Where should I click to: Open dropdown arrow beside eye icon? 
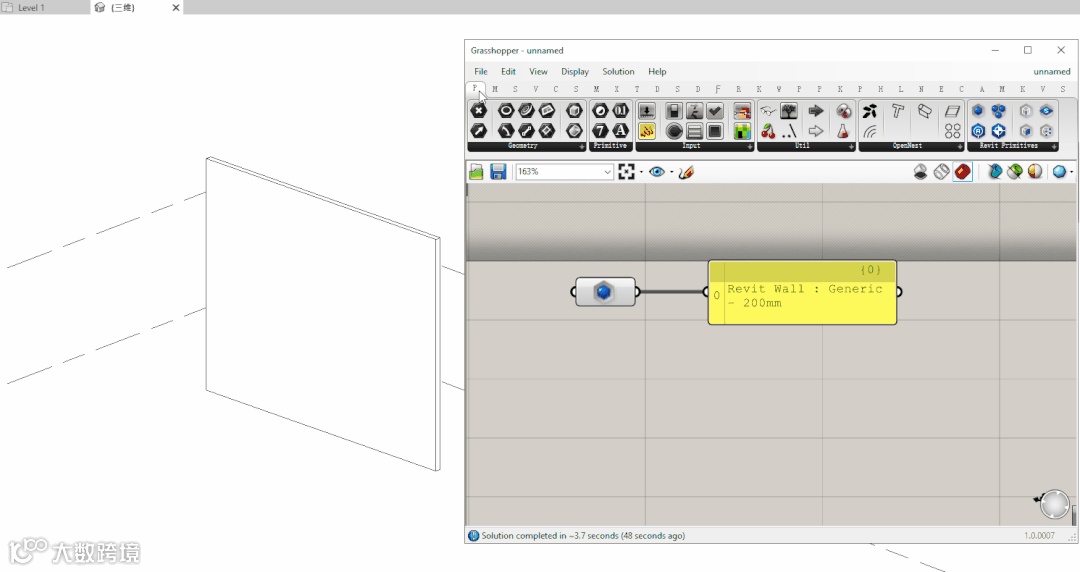[x=672, y=172]
